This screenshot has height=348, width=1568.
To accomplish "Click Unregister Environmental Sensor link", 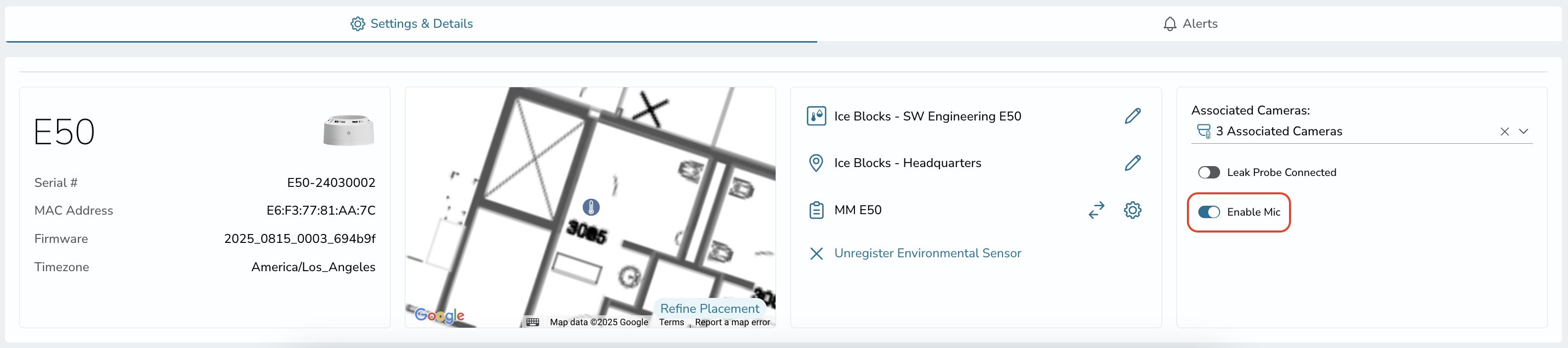I will (x=927, y=254).
